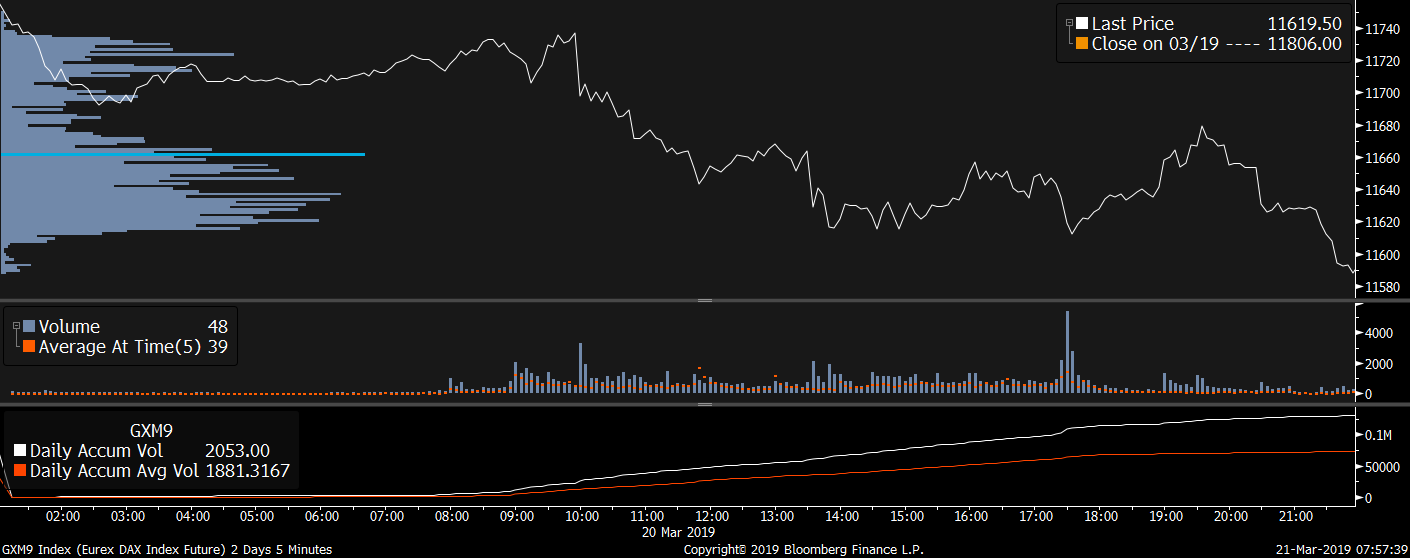Screen dimensions: 1410x558
Task: Click the 17:00 time axis label
Action: pos(1036,517)
